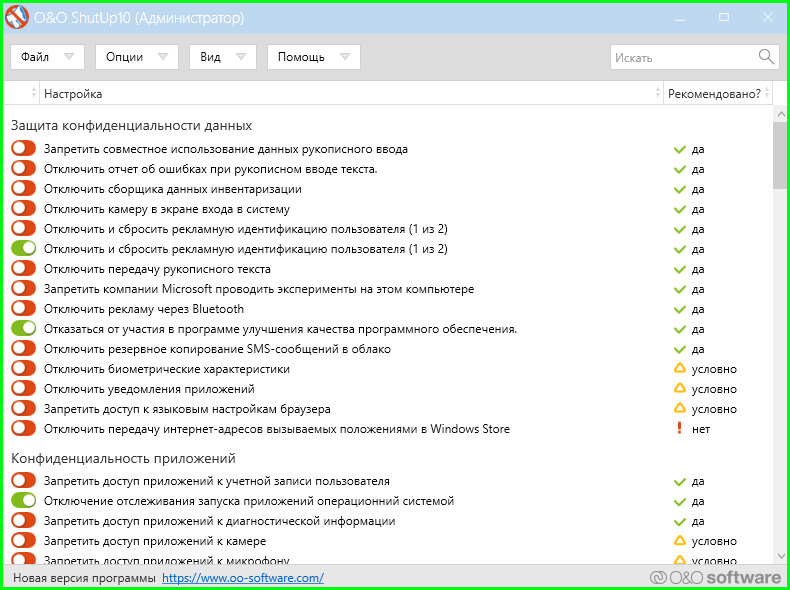
Task: Toggle Отключить передачу интернет-адресов Windows Store
Action: (24, 428)
